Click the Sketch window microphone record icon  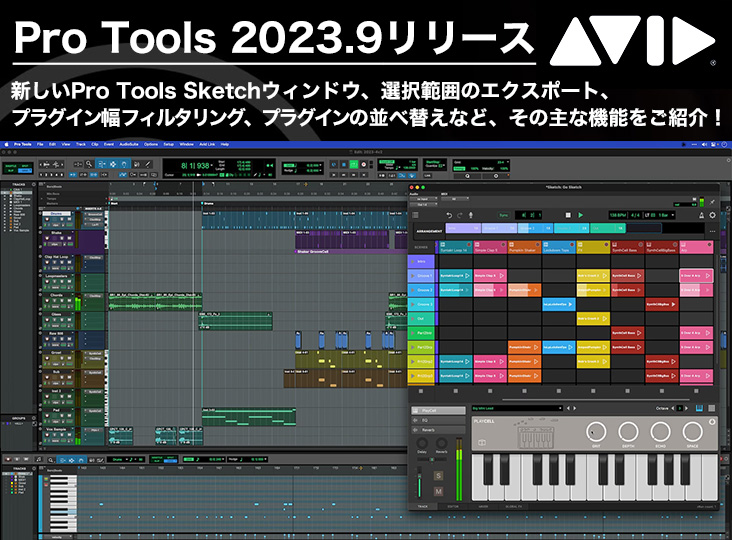471,215
